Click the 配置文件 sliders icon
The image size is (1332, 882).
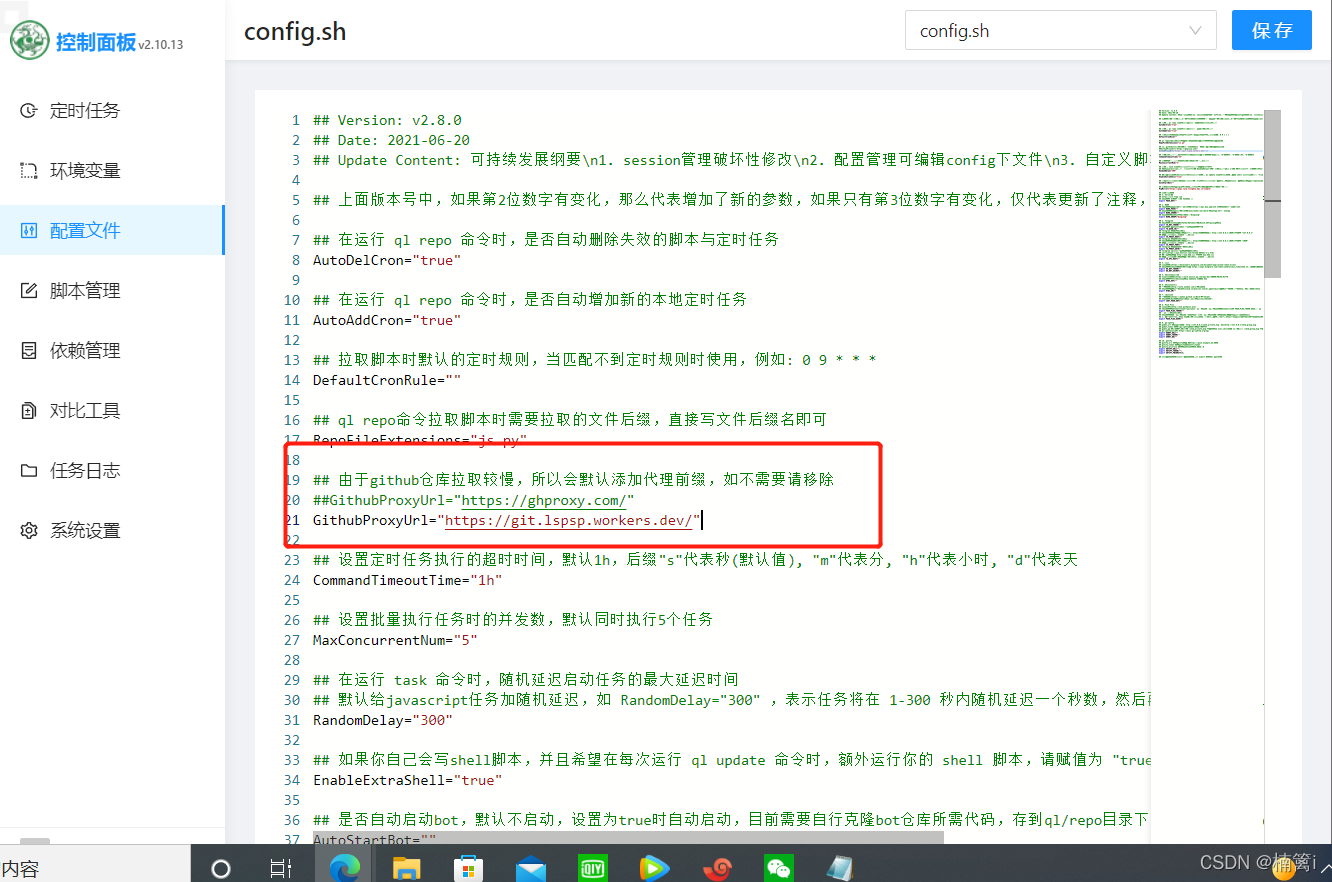(29, 231)
